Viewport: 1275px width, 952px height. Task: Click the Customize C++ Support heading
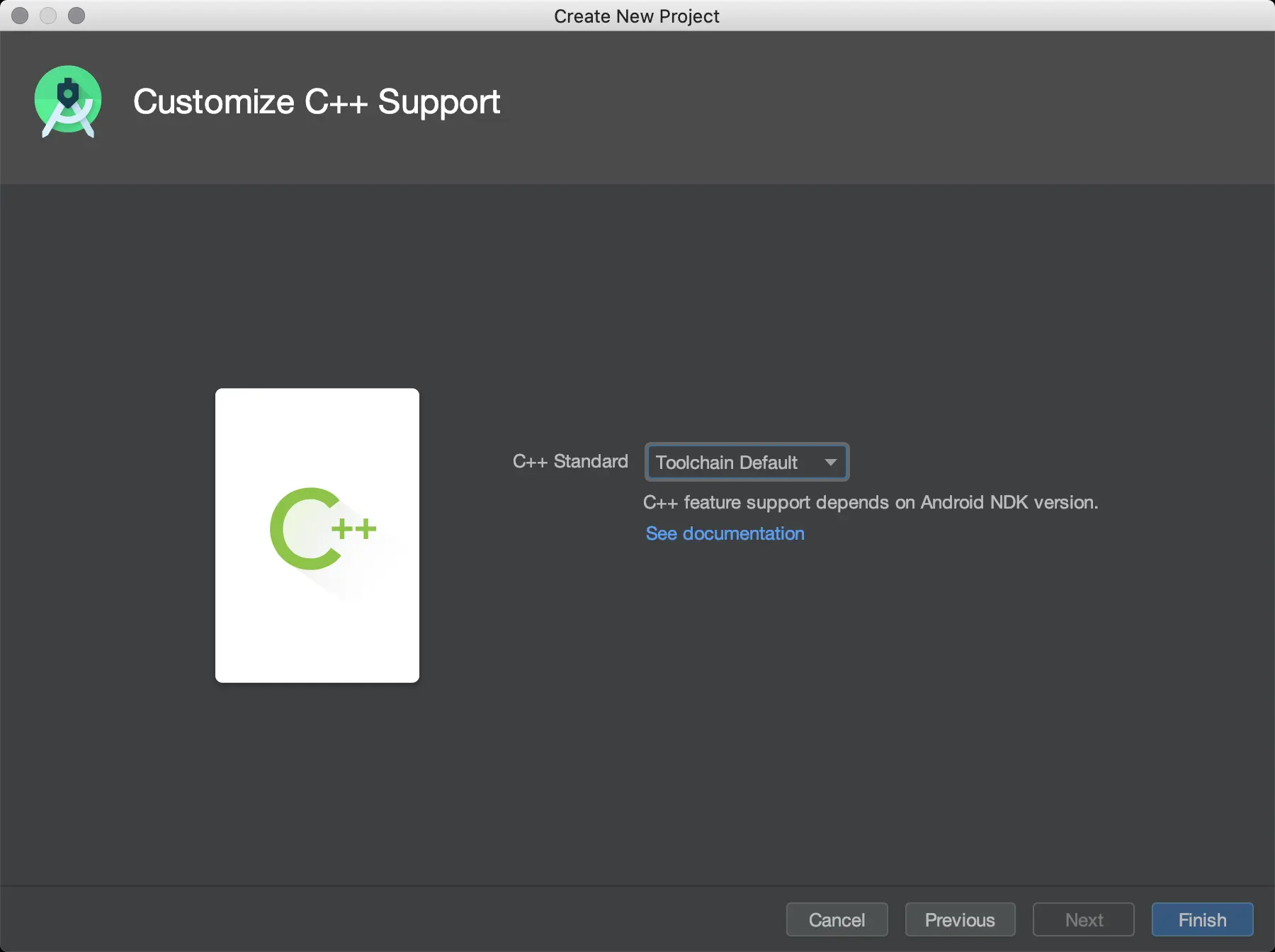[317, 101]
